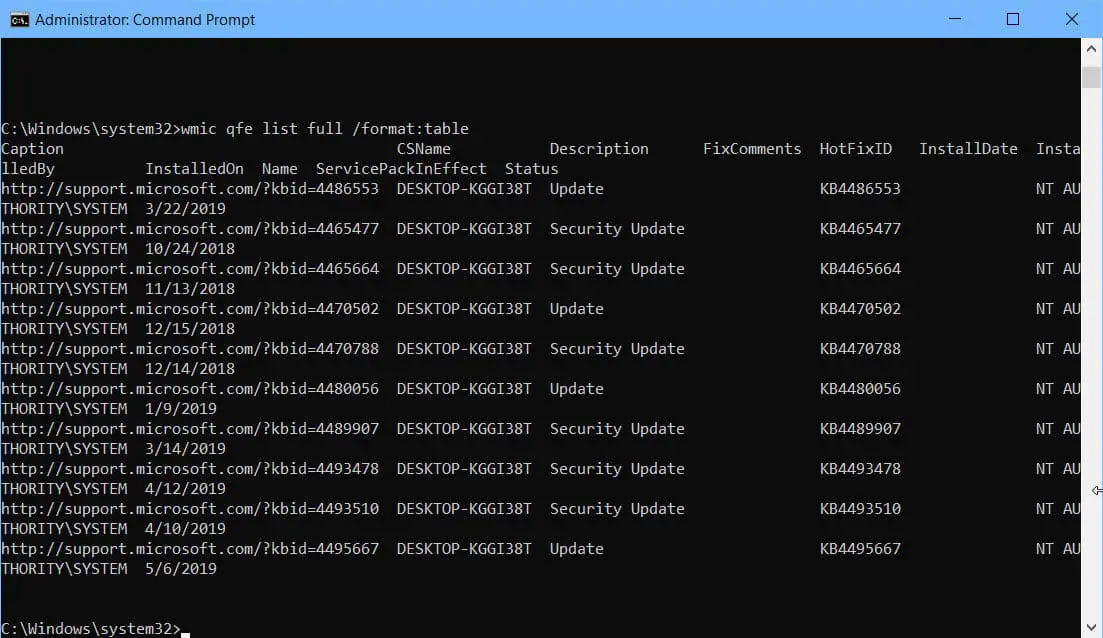Open the support link for kbid 4489907
This screenshot has height=638, width=1103.
(190, 428)
